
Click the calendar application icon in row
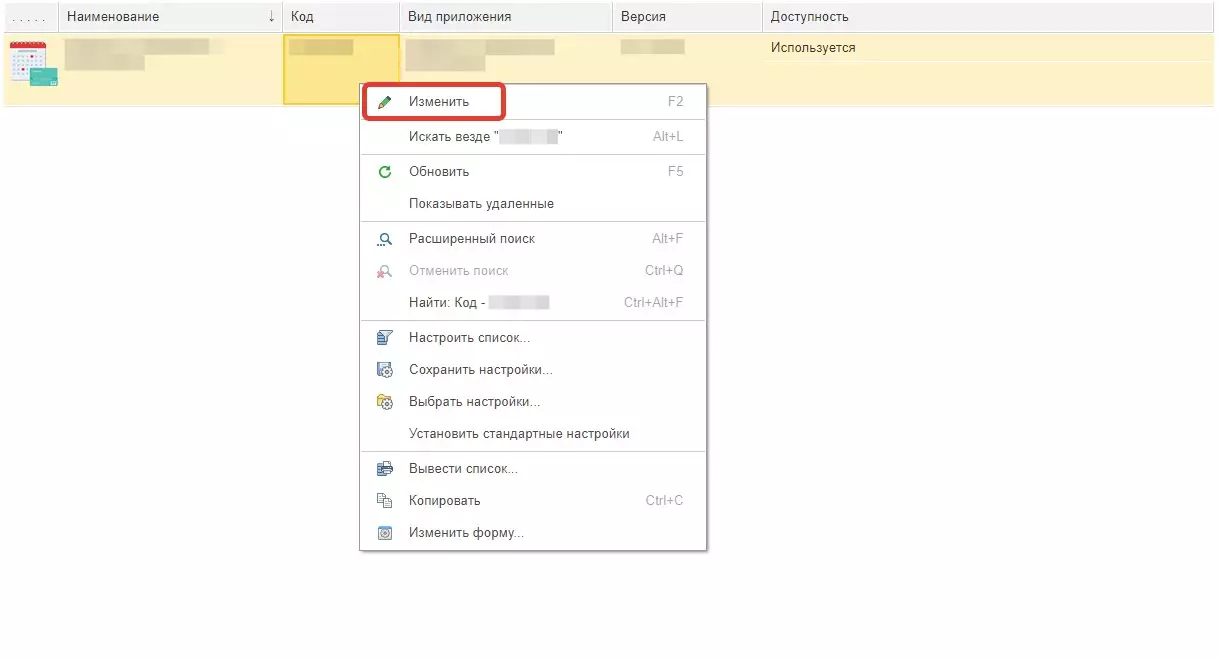(33, 64)
